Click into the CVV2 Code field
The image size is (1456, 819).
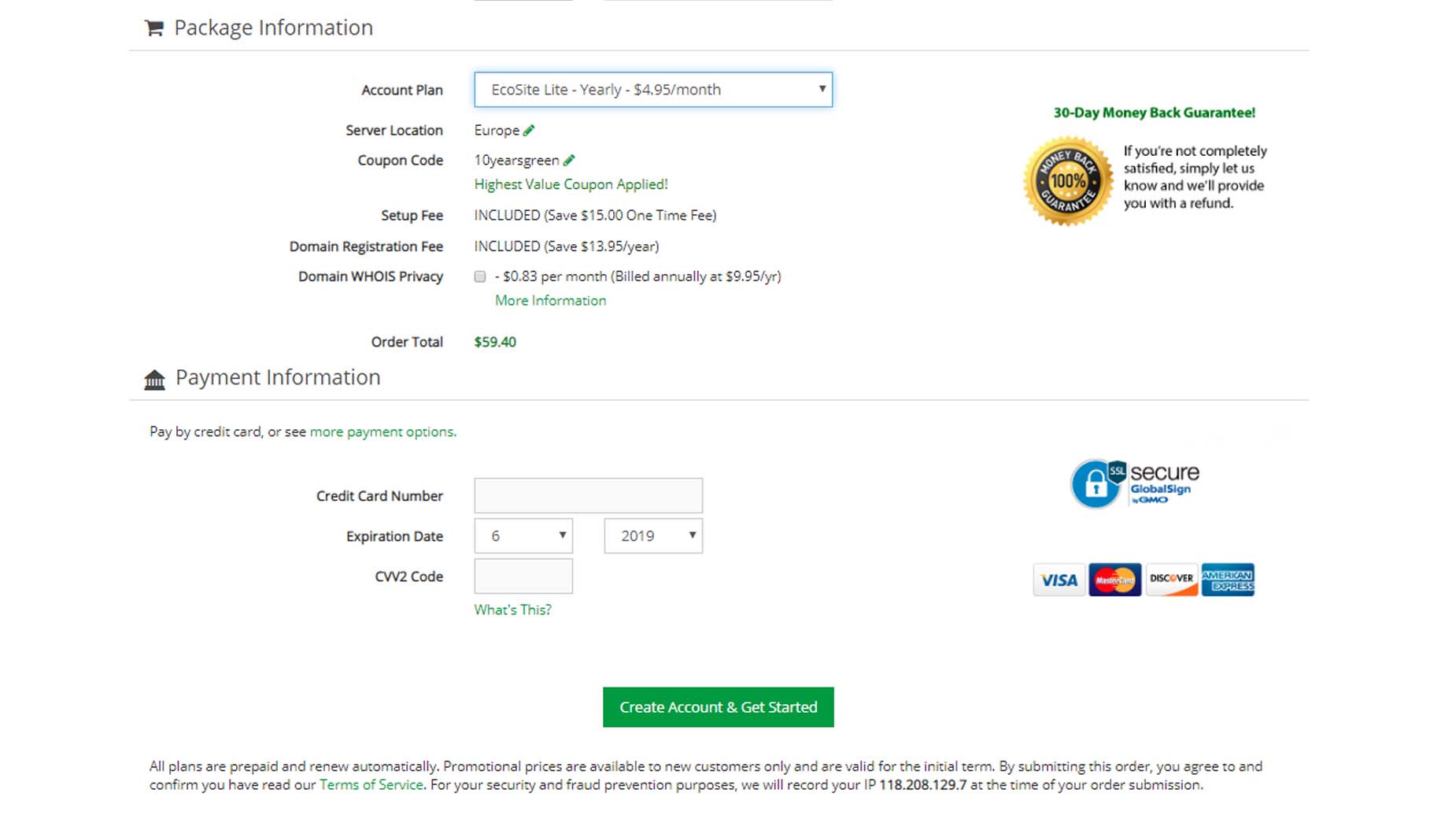coord(523,576)
